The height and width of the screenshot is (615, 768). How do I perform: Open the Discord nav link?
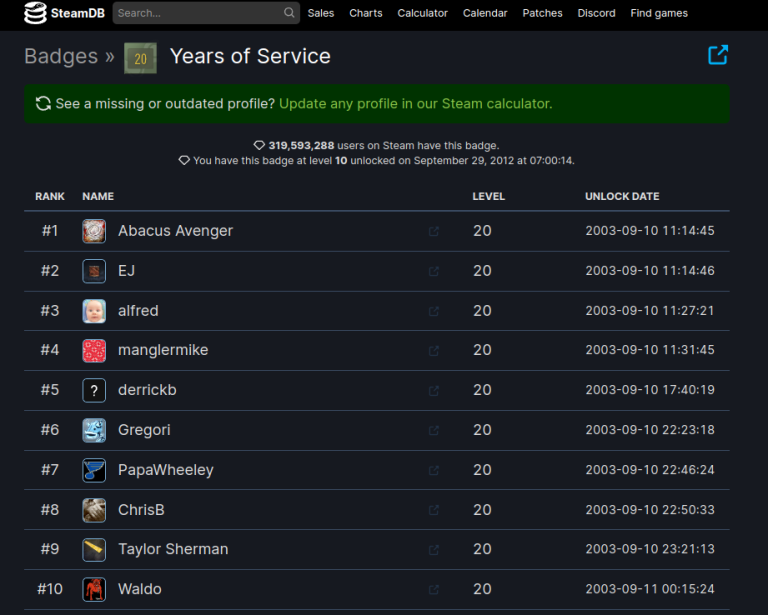(596, 13)
